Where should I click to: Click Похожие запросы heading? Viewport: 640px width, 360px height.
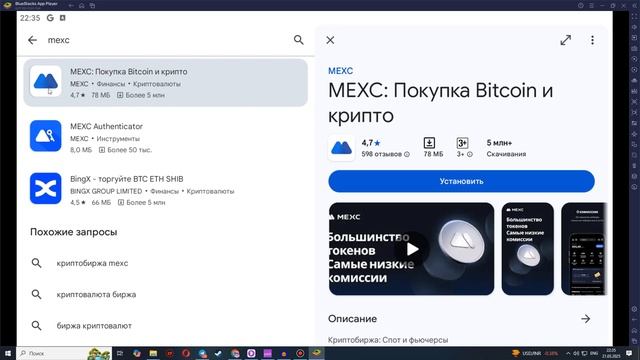(73, 232)
